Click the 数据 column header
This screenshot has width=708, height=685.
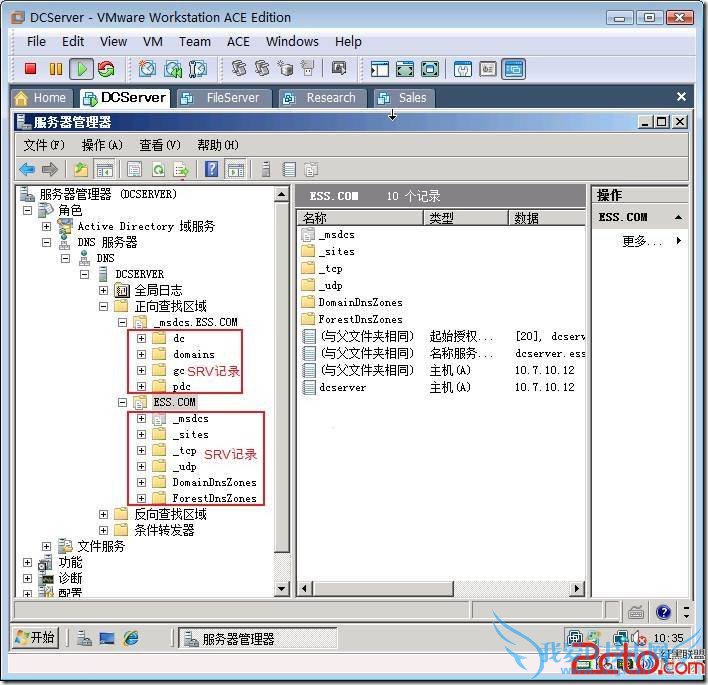[x=547, y=218]
